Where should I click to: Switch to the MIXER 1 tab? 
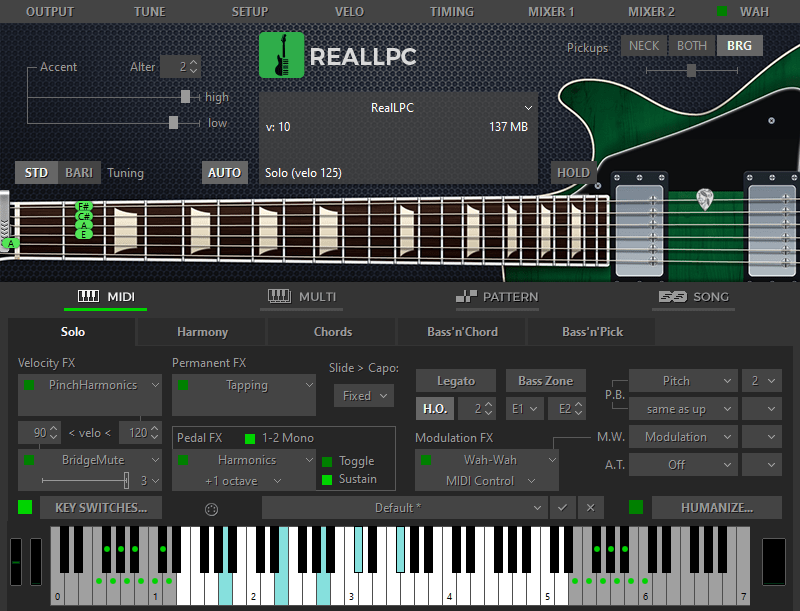(551, 12)
